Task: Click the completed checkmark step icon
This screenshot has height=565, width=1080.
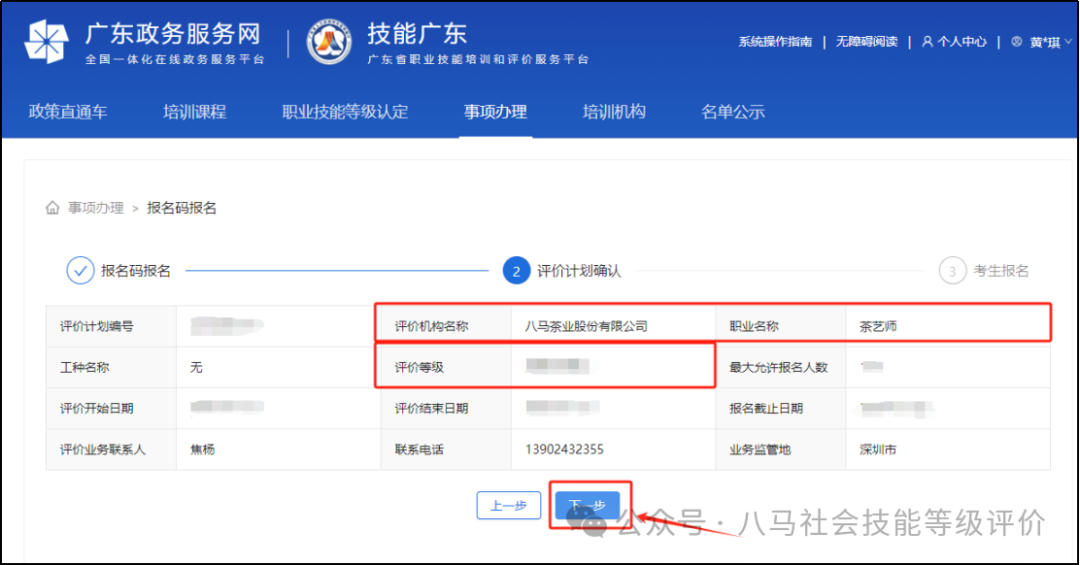Action: [x=80, y=271]
